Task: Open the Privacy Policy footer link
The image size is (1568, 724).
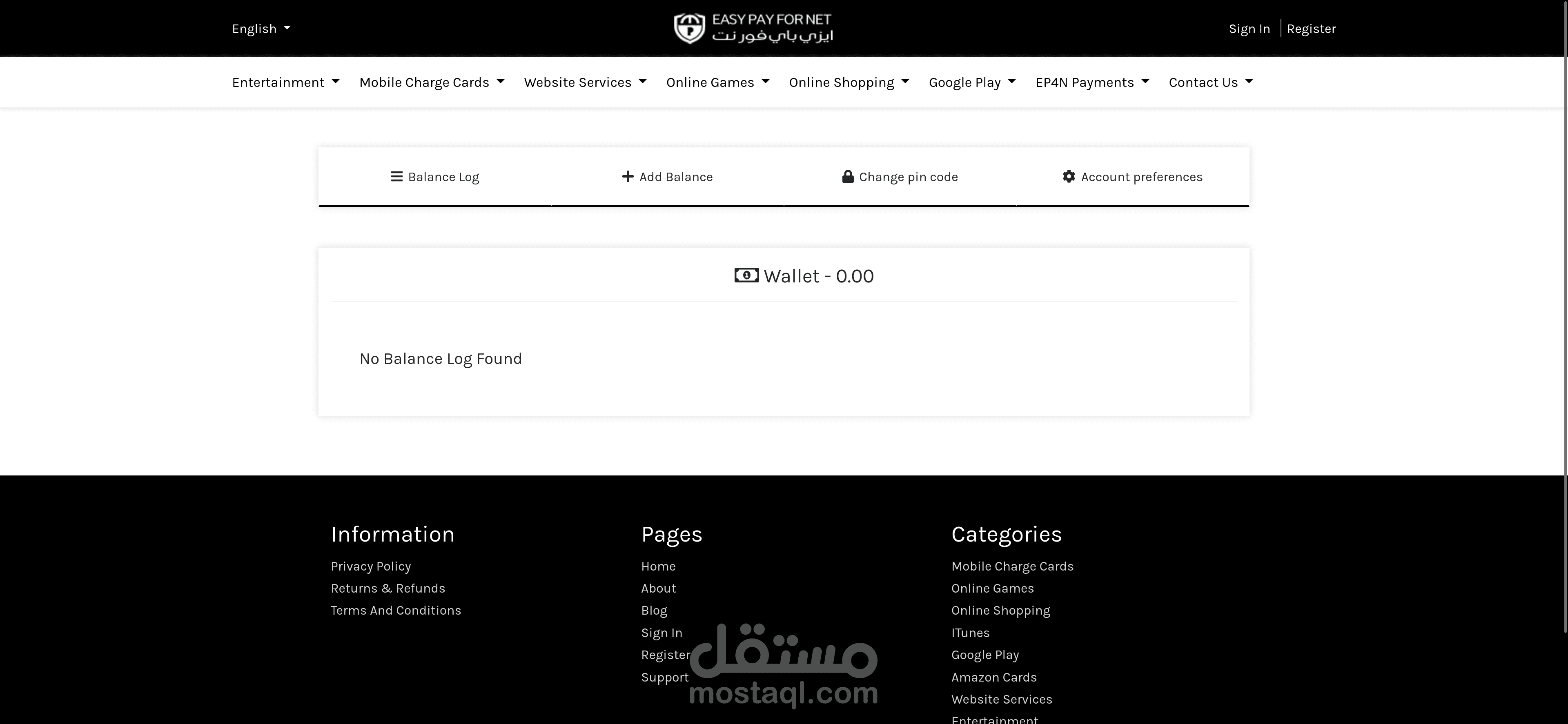Action: click(x=371, y=566)
